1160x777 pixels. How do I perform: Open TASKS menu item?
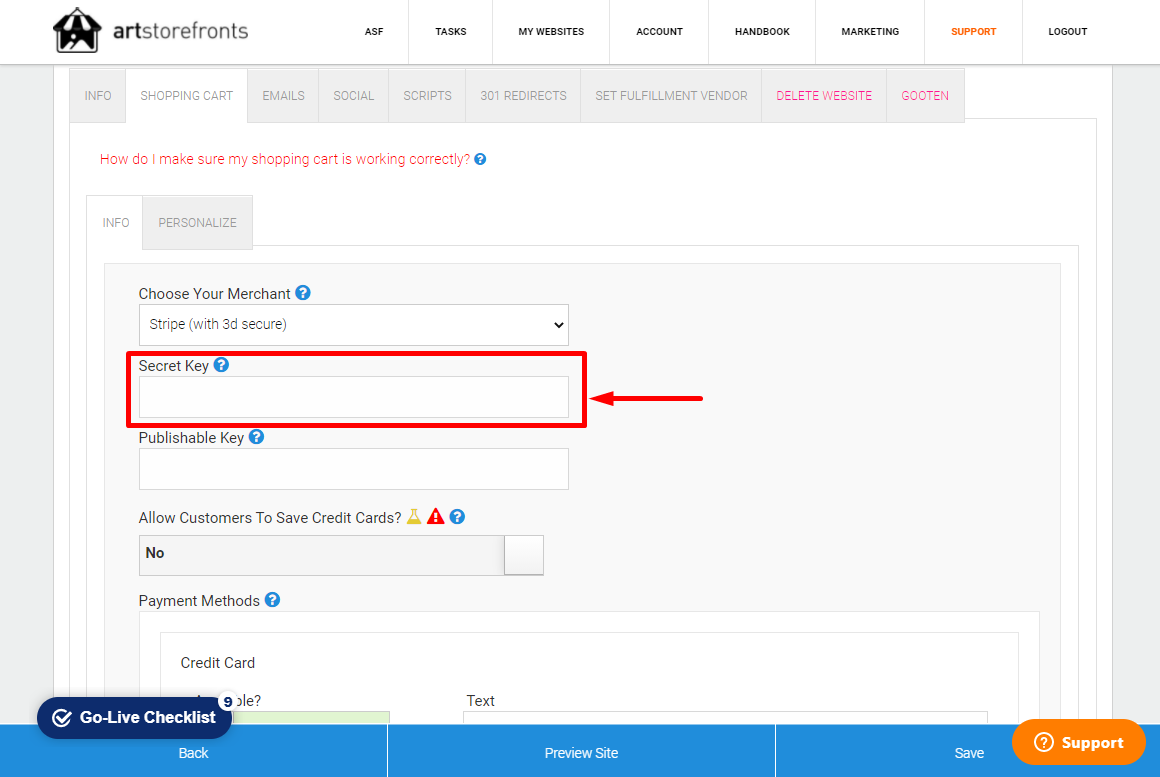tap(451, 32)
